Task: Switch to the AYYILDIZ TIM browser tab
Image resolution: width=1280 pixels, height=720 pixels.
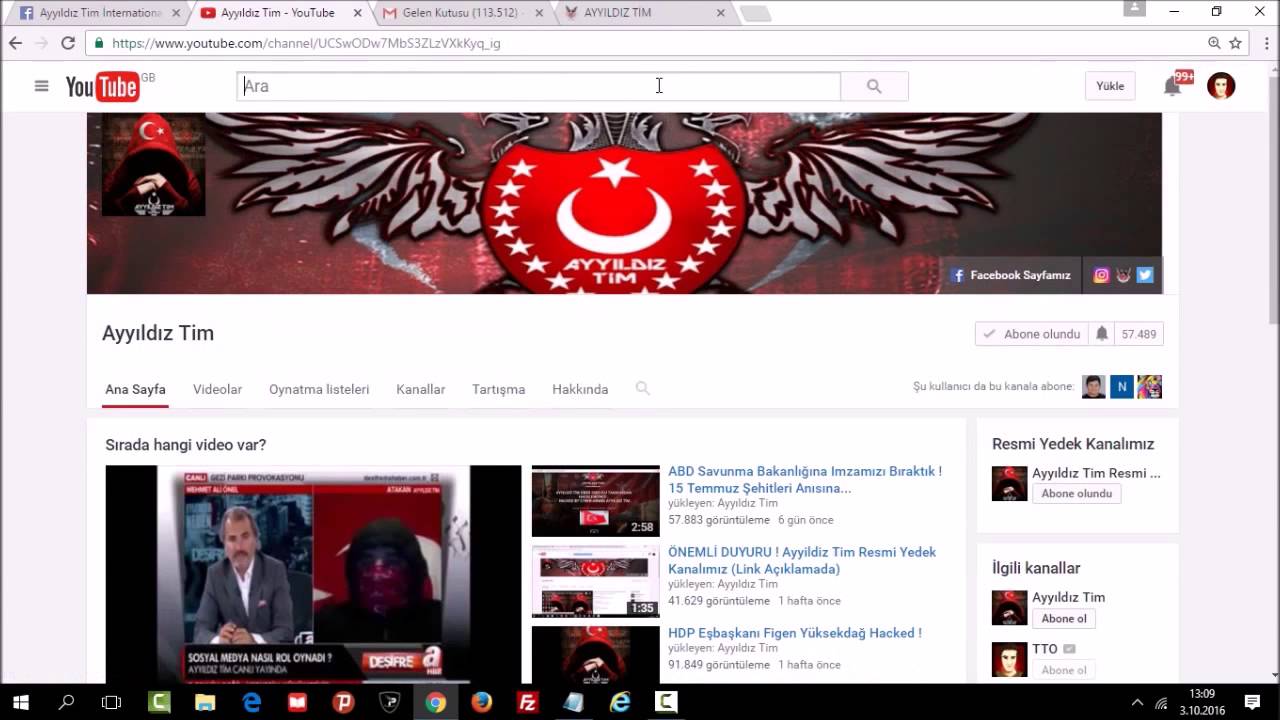Action: point(645,13)
